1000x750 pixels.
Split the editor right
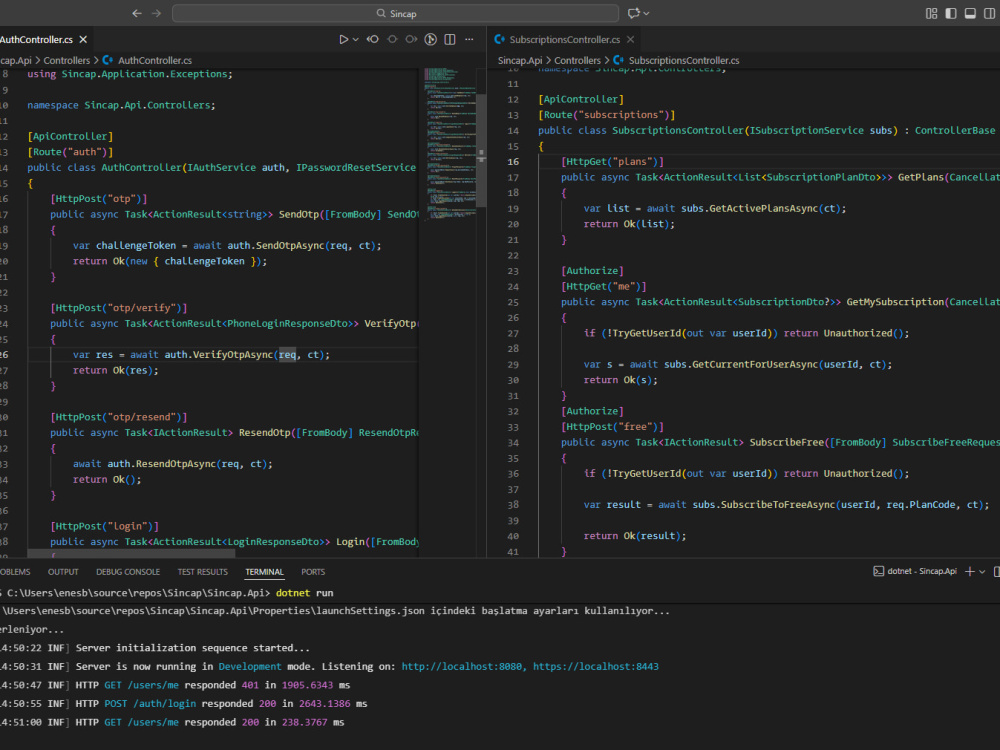click(450, 40)
